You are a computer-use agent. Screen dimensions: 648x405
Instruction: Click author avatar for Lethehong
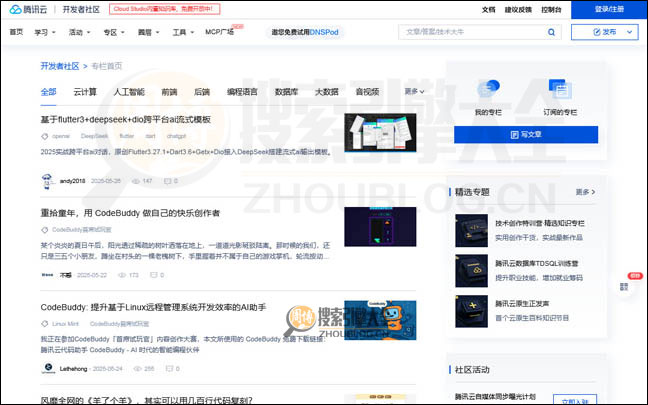coord(48,368)
